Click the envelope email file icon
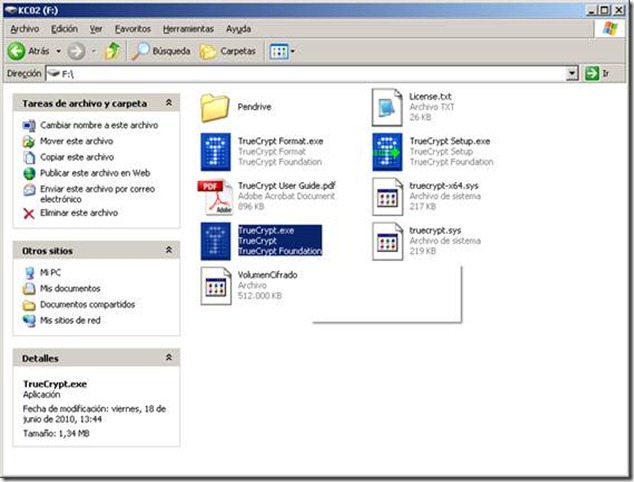 click(x=29, y=190)
